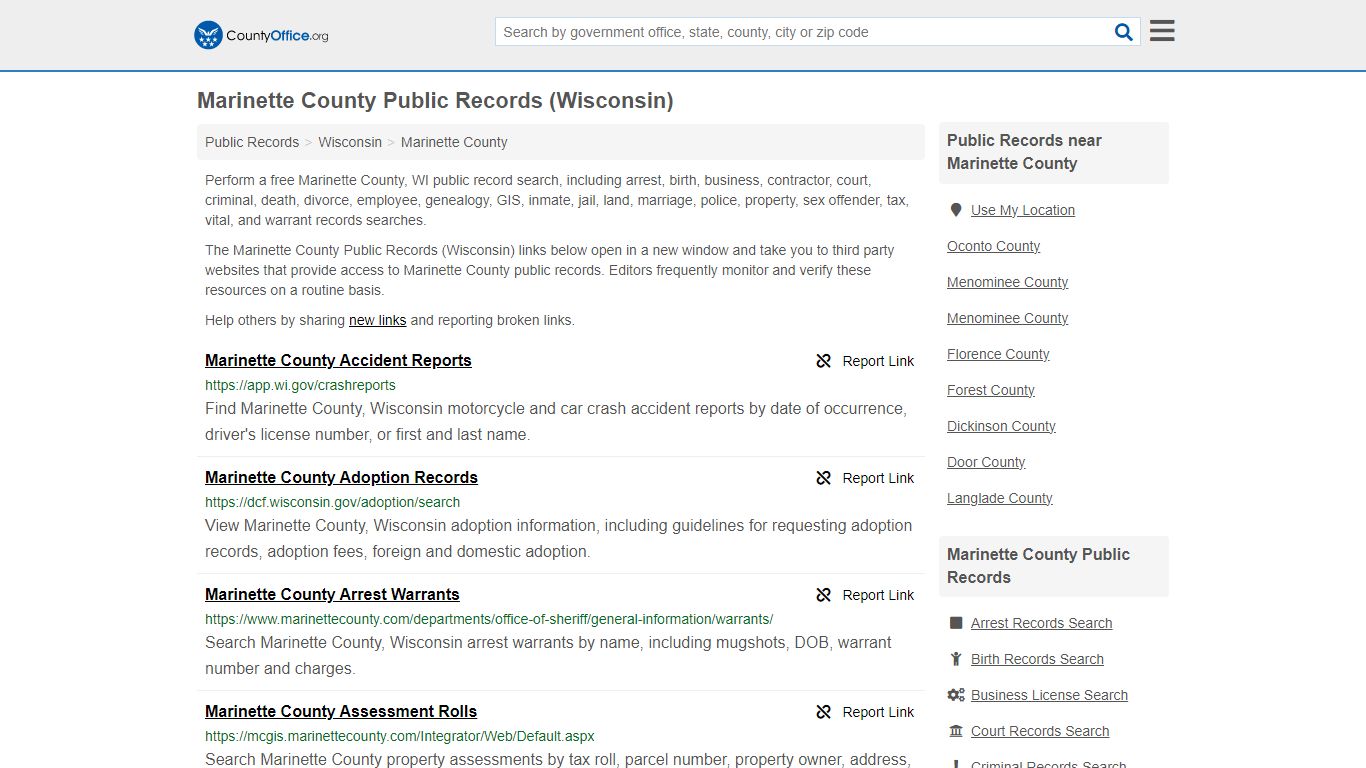Screen dimensions: 1366x768
Task: Go to second Menominee County link
Action: click(x=1007, y=318)
